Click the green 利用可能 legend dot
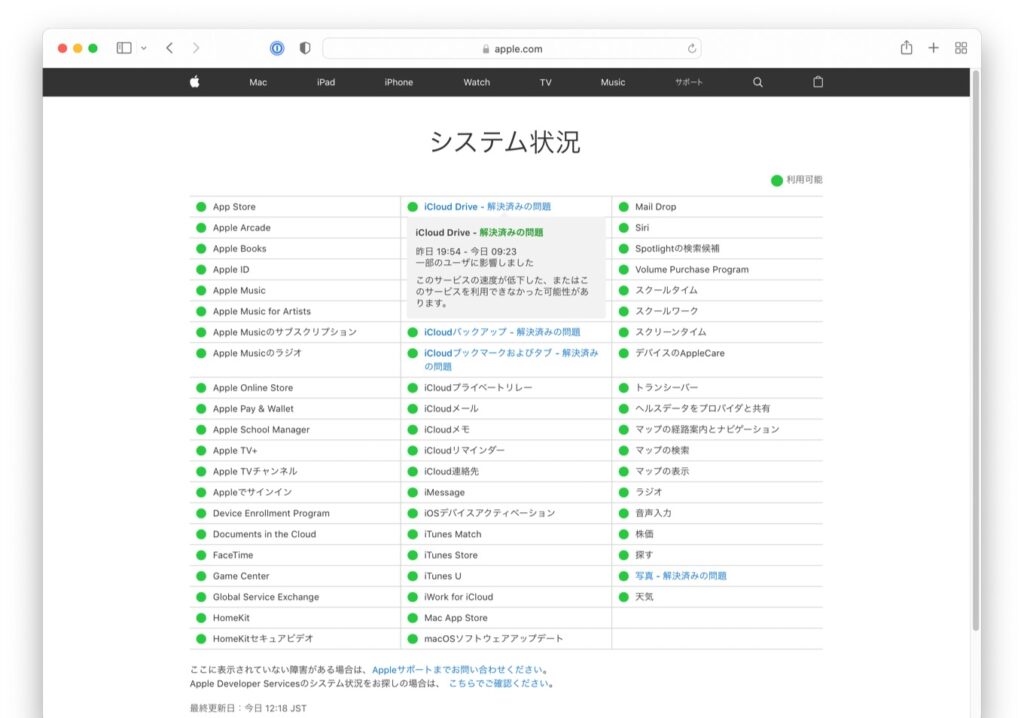 (776, 180)
